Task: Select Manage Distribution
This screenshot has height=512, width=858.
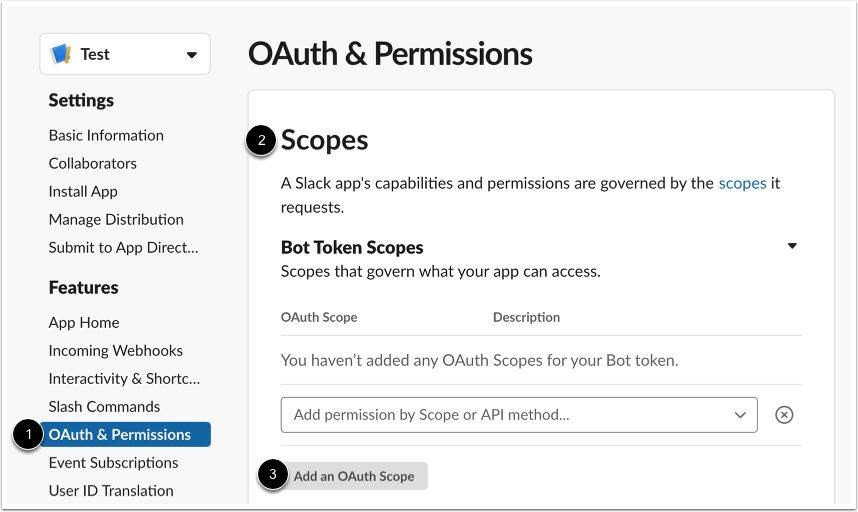Action: 116,219
